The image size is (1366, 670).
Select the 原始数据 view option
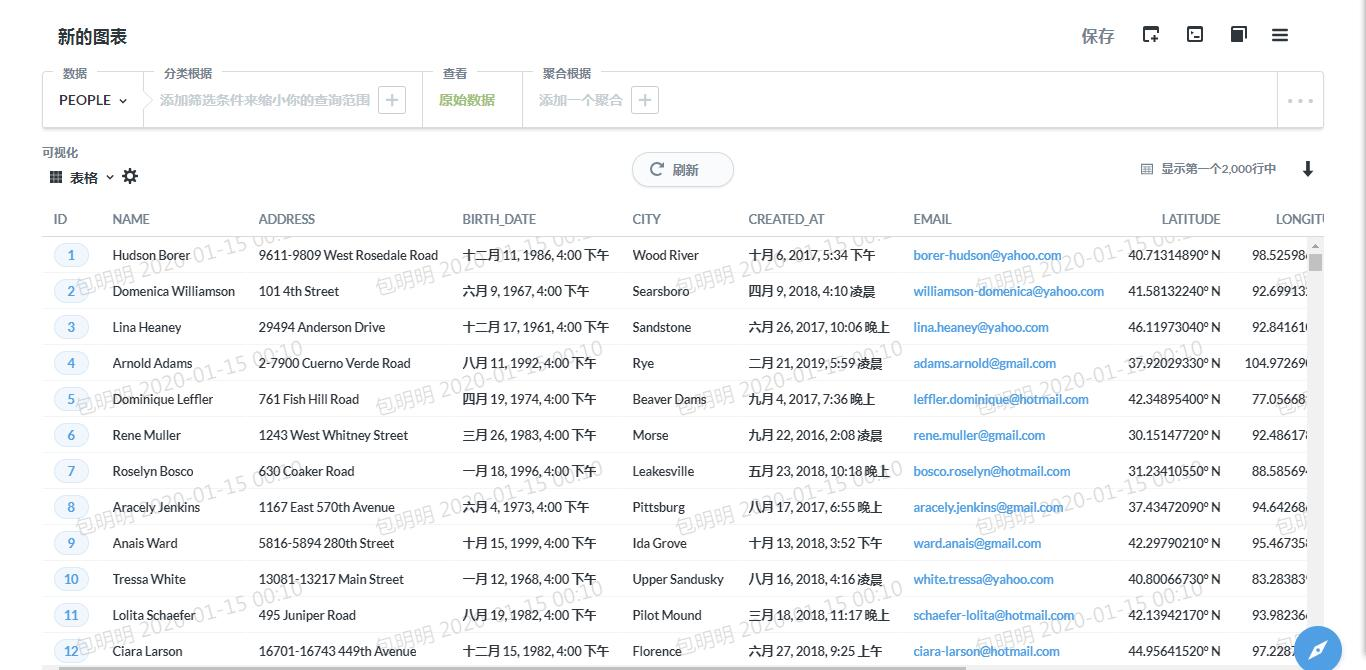[467, 100]
